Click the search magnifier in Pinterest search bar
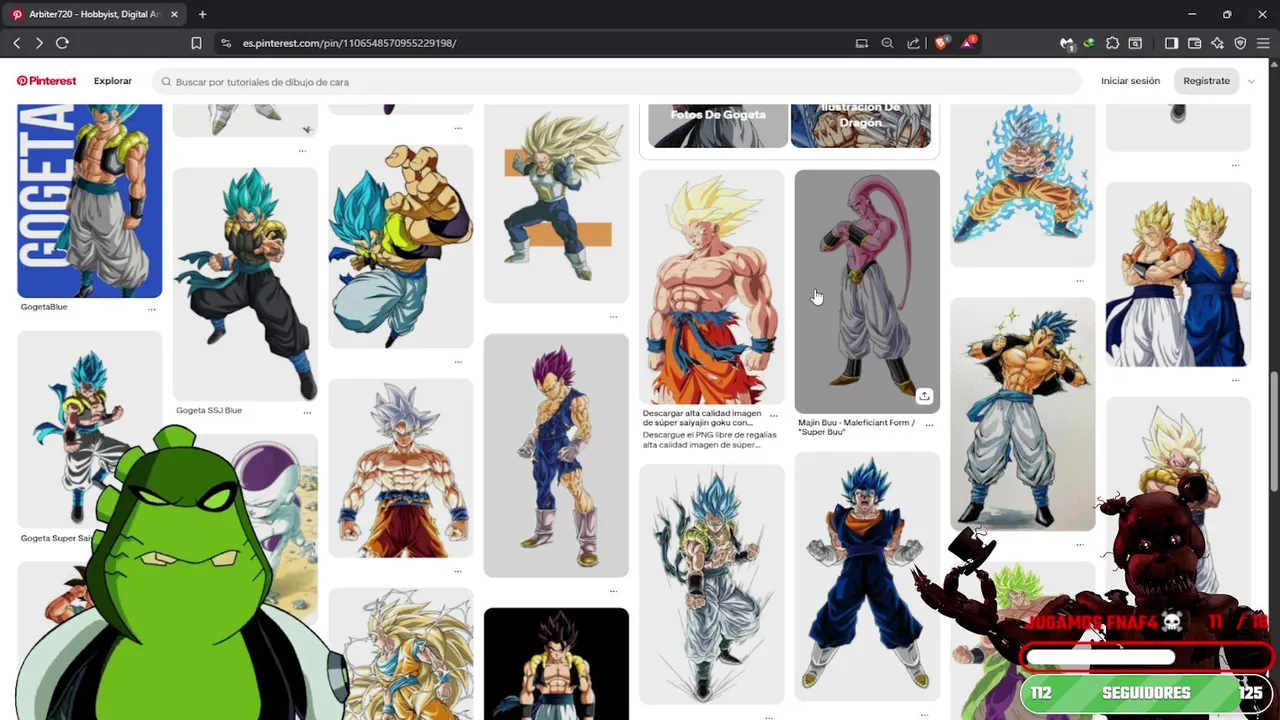This screenshot has width=1280, height=720. (x=166, y=82)
